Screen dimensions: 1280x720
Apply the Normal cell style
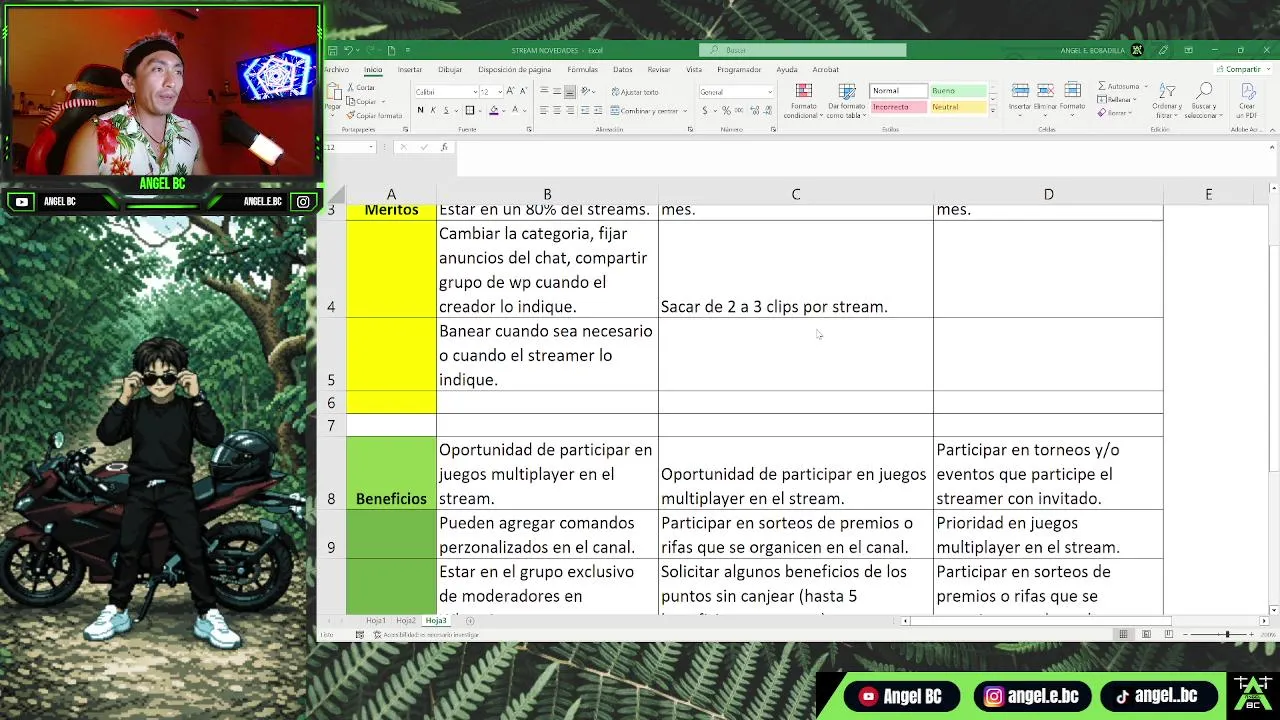pyautogui.click(x=899, y=90)
